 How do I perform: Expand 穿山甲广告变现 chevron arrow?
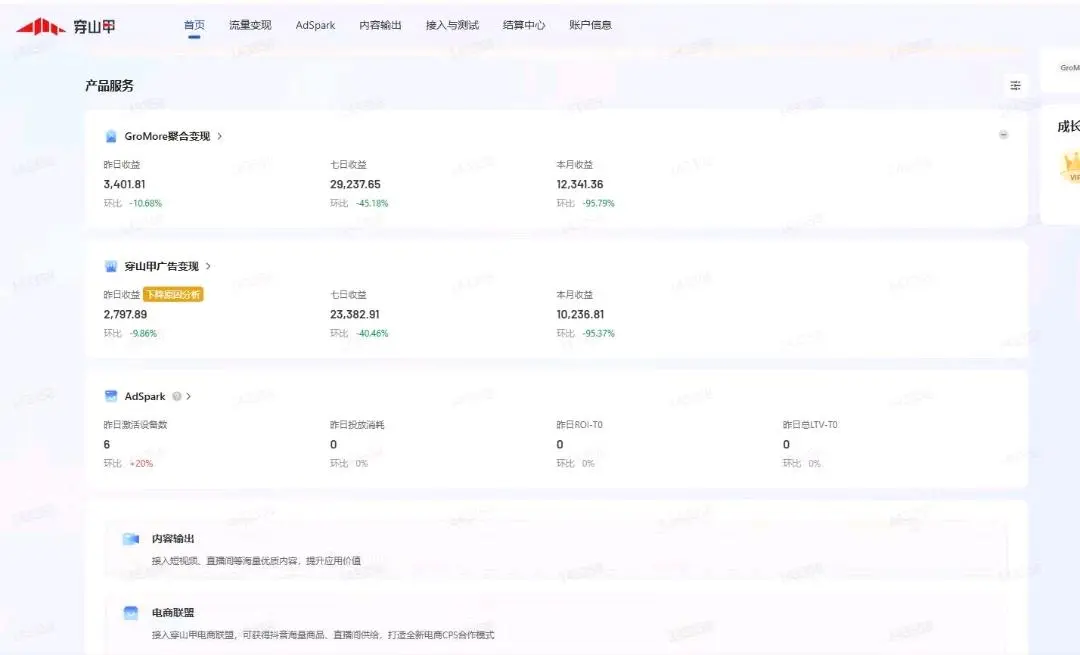point(208,266)
